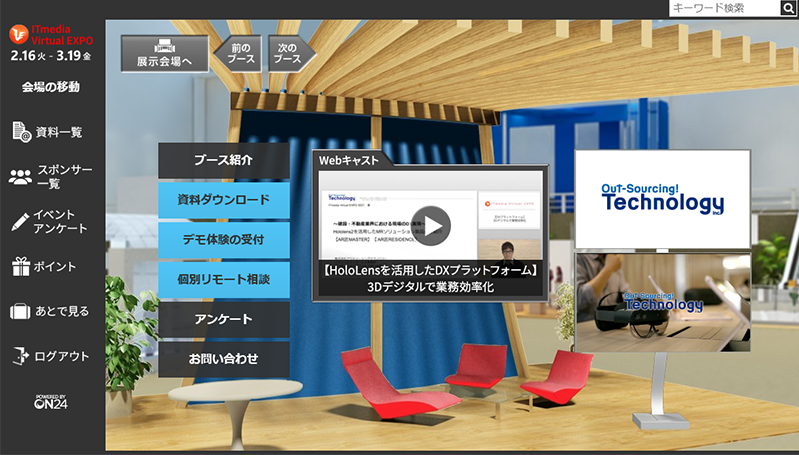Go to 展示会場へ exhibition hall
This screenshot has height=455, width=799.
[x=165, y=54]
